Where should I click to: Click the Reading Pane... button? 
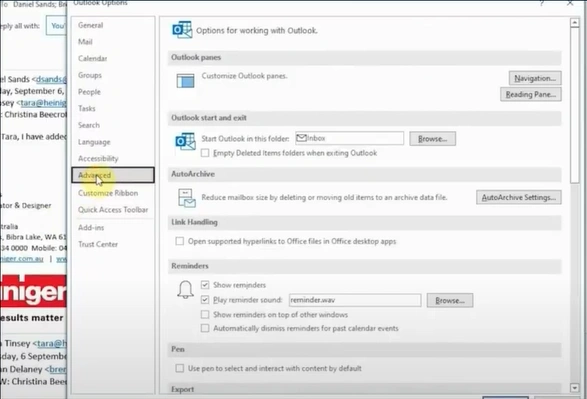pyautogui.click(x=530, y=94)
